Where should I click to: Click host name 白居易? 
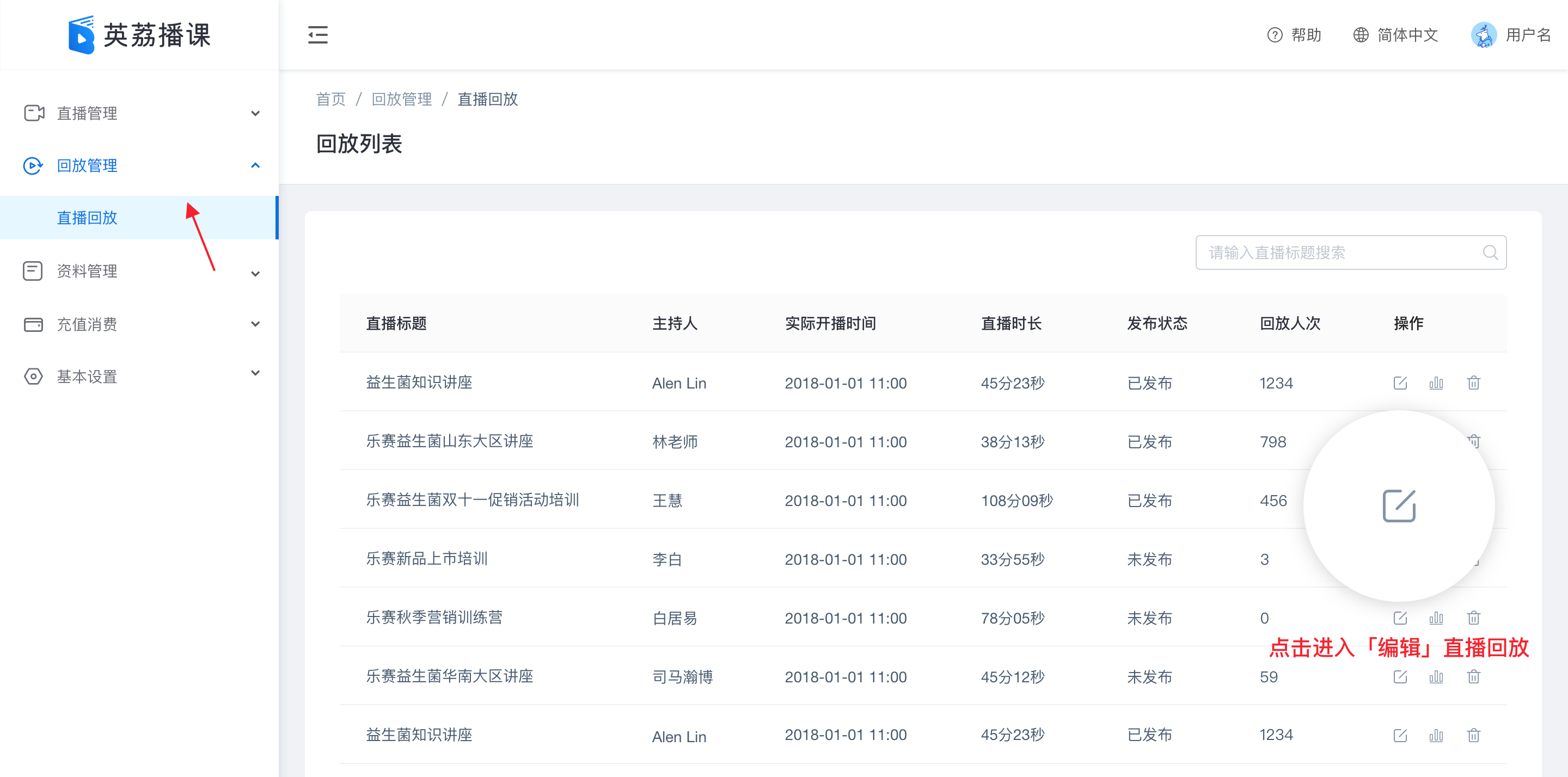coord(675,618)
